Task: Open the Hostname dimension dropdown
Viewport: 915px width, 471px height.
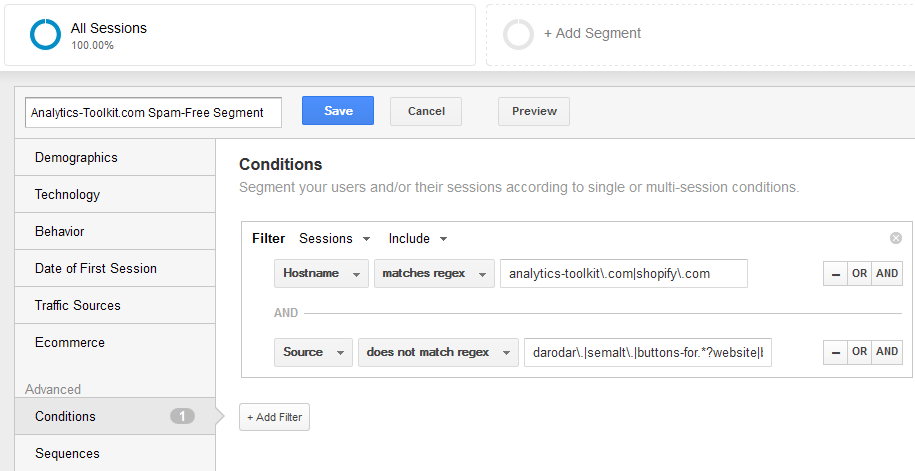Action: (x=322, y=273)
